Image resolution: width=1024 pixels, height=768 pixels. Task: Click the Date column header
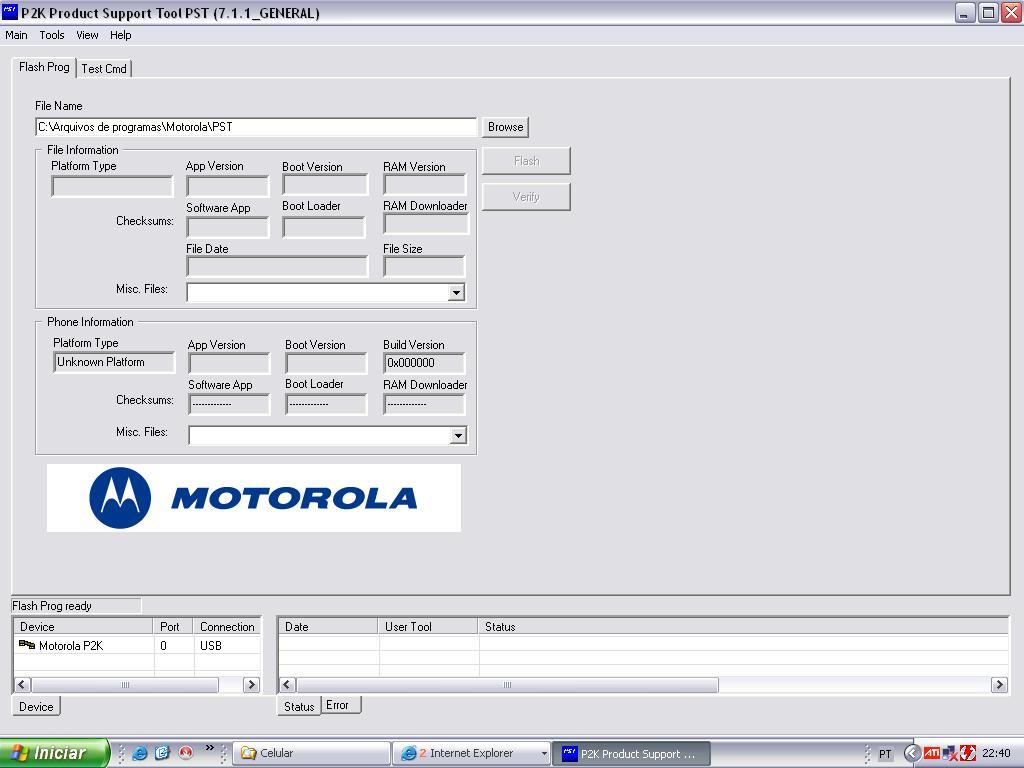tap(328, 627)
